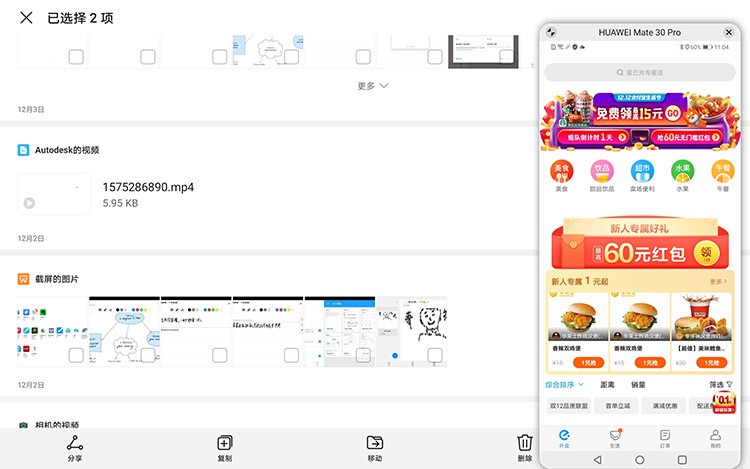Tap the 分享 share icon

[75, 443]
